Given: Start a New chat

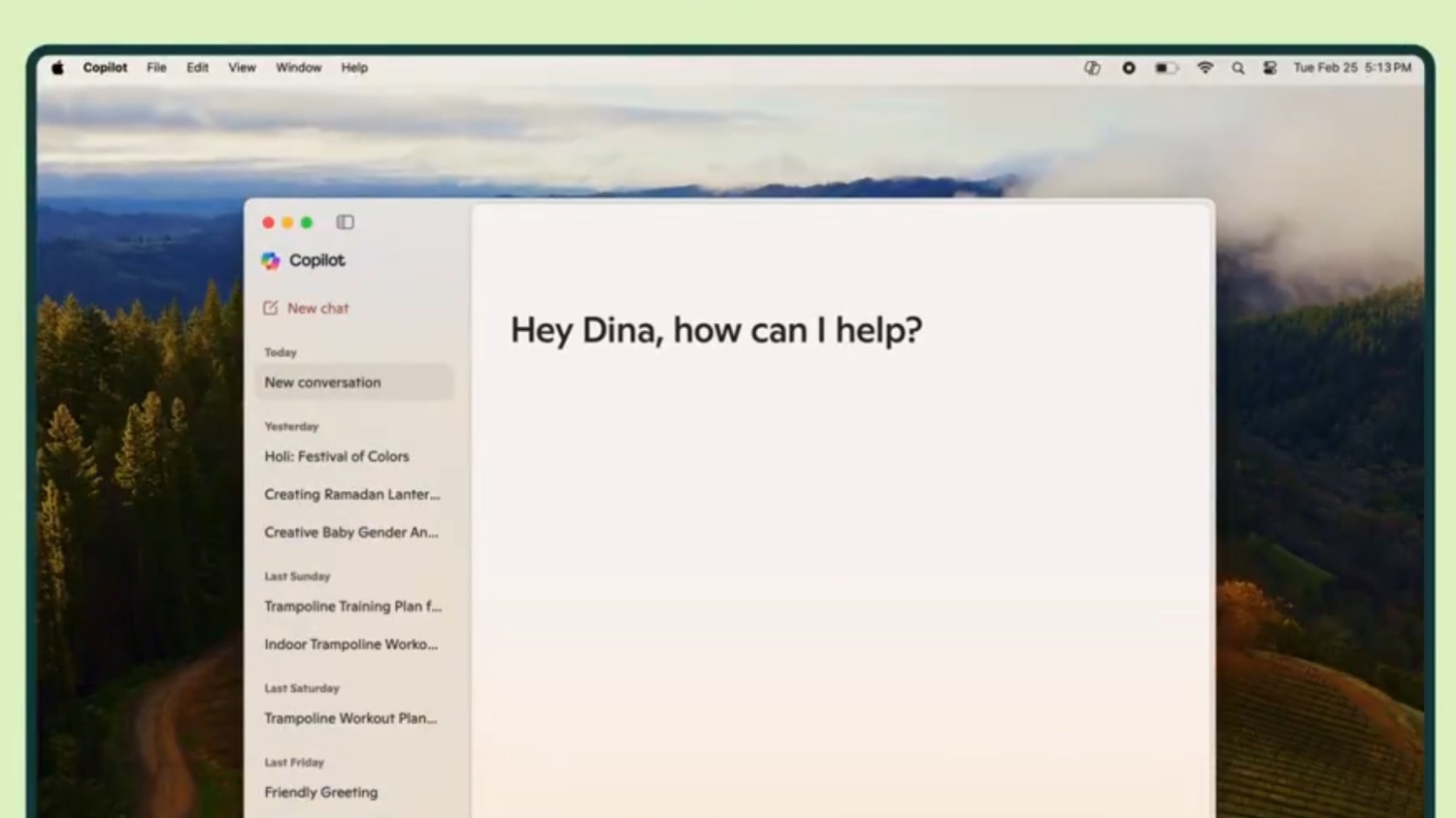Looking at the screenshot, I should tap(317, 308).
